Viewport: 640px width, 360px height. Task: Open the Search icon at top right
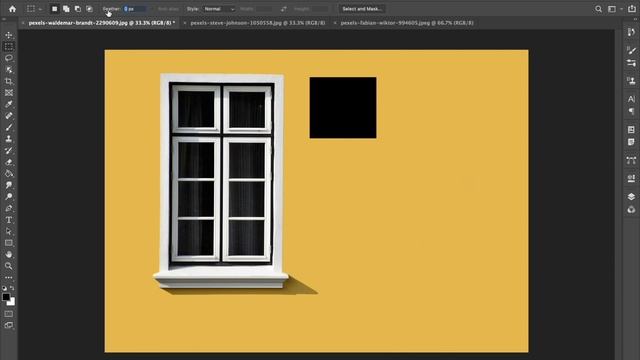pos(598,9)
